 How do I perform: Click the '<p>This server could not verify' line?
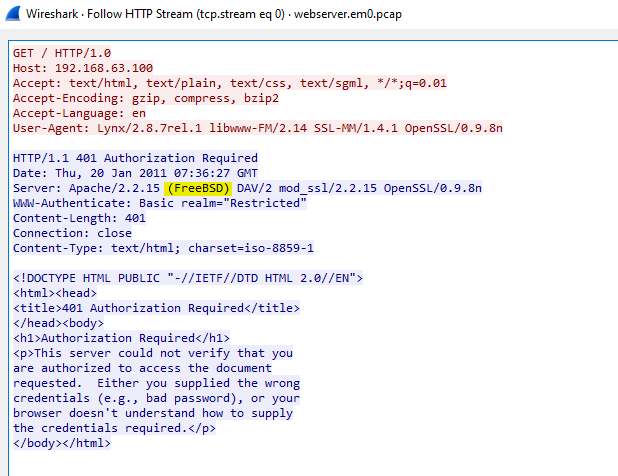[x=153, y=353]
